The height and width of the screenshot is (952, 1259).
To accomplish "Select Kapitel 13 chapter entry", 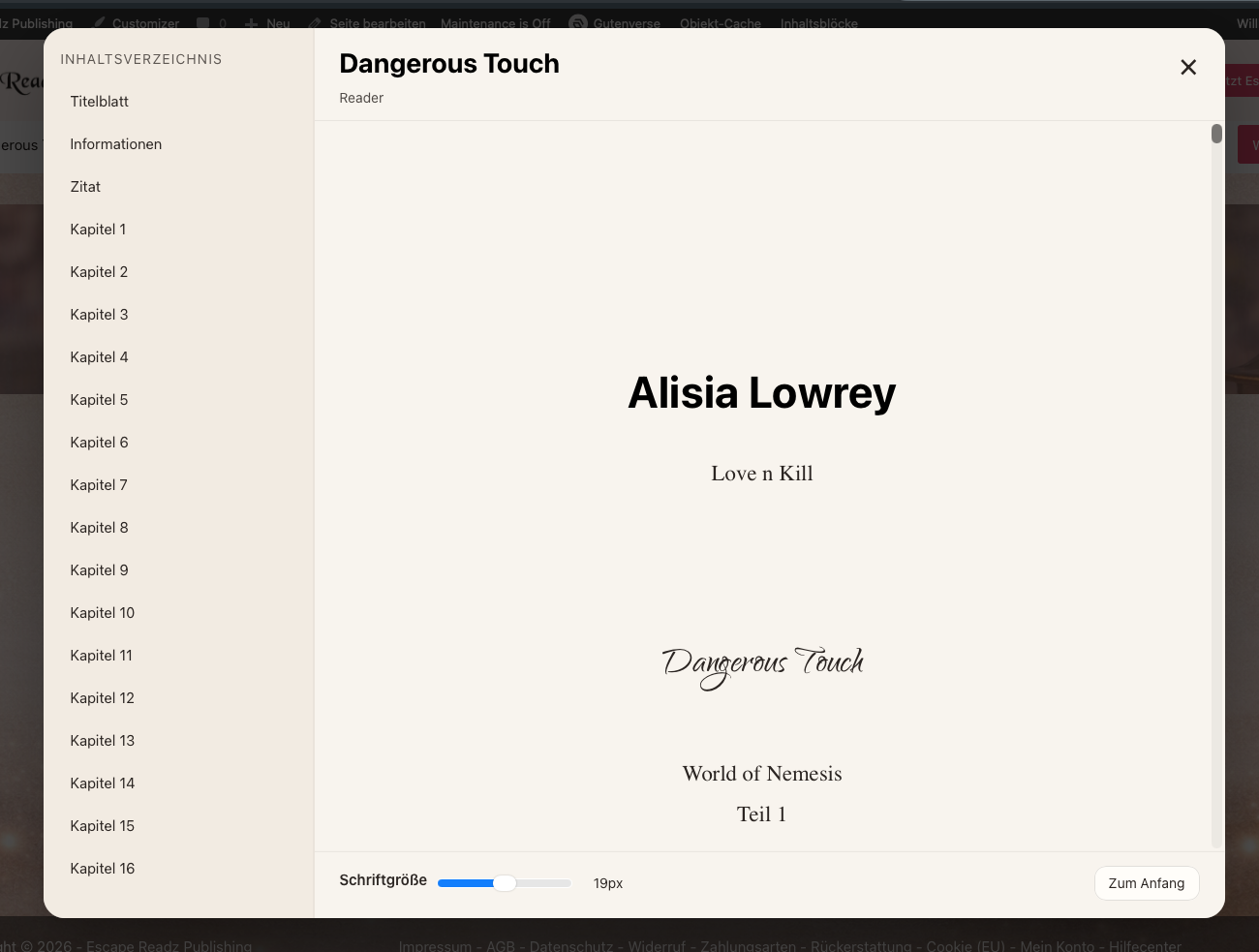I will (x=102, y=741).
